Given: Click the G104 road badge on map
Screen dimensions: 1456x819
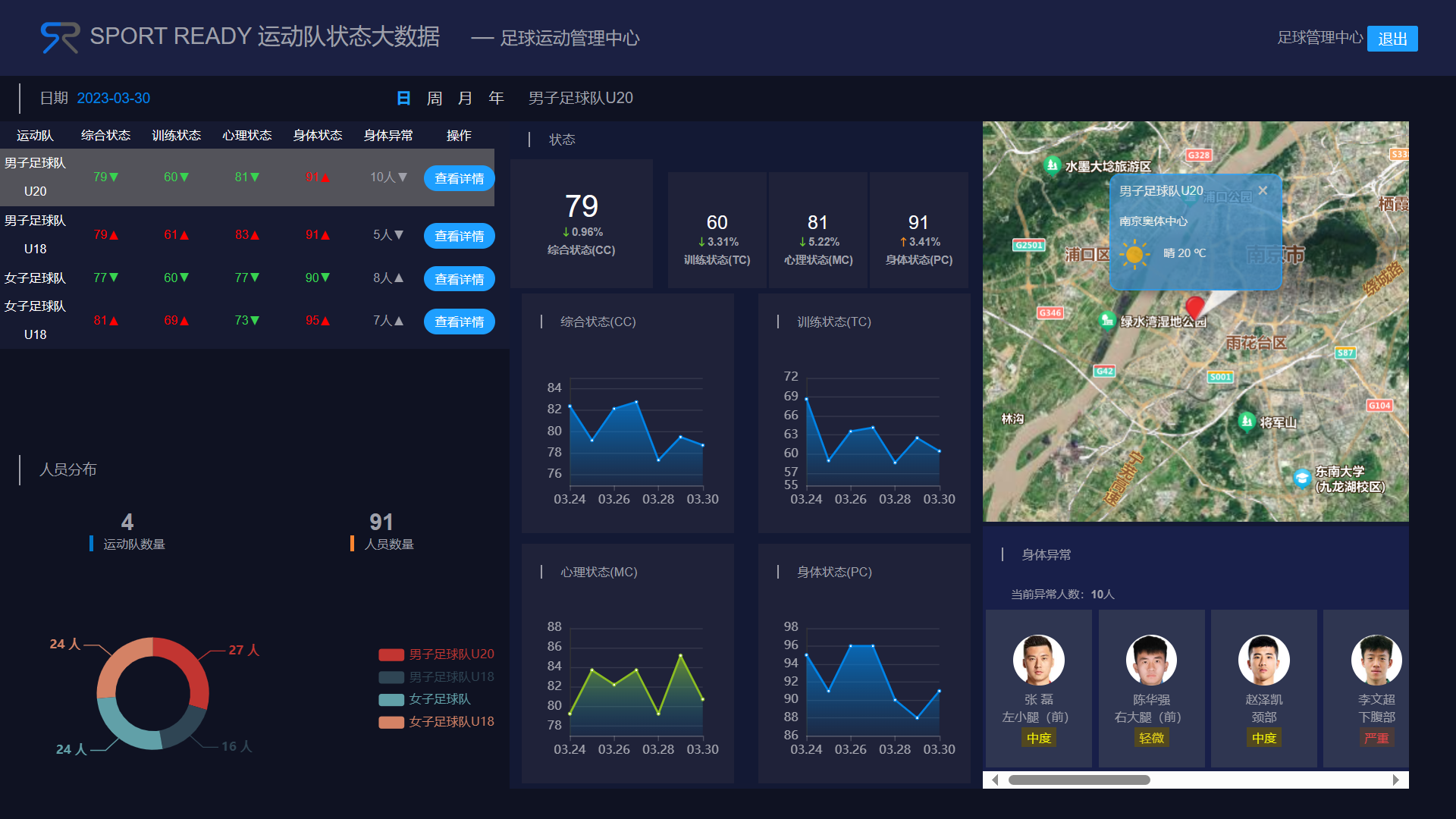Looking at the screenshot, I should pyautogui.click(x=1379, y=406).
